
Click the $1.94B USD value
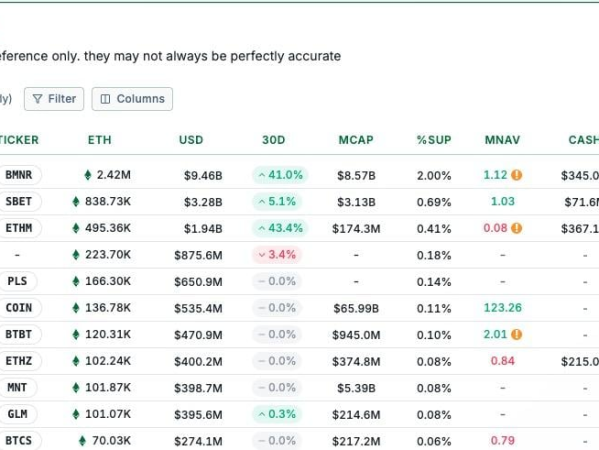pos(203,228)
